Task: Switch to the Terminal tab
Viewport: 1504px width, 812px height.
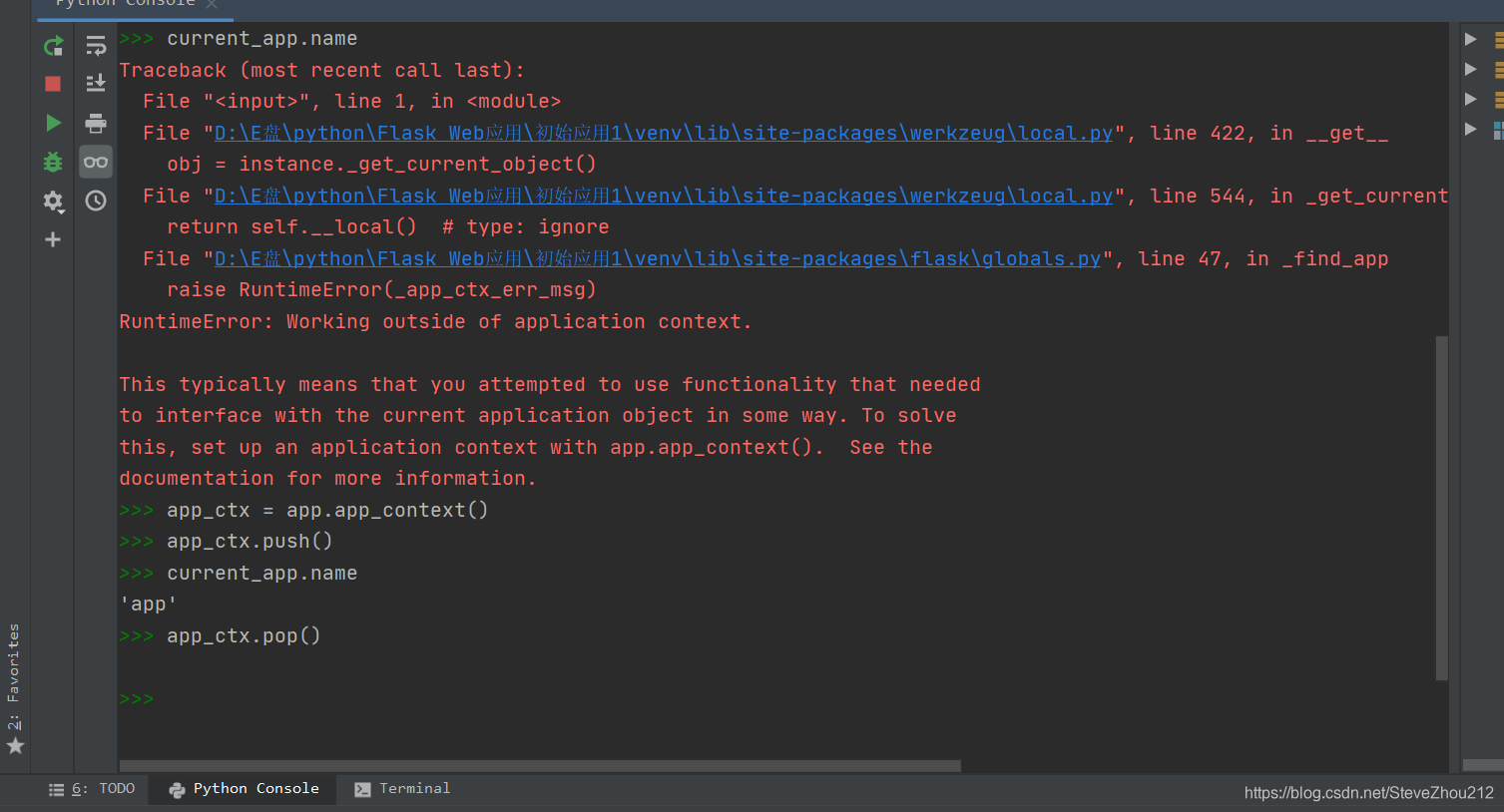Action: 402,789
